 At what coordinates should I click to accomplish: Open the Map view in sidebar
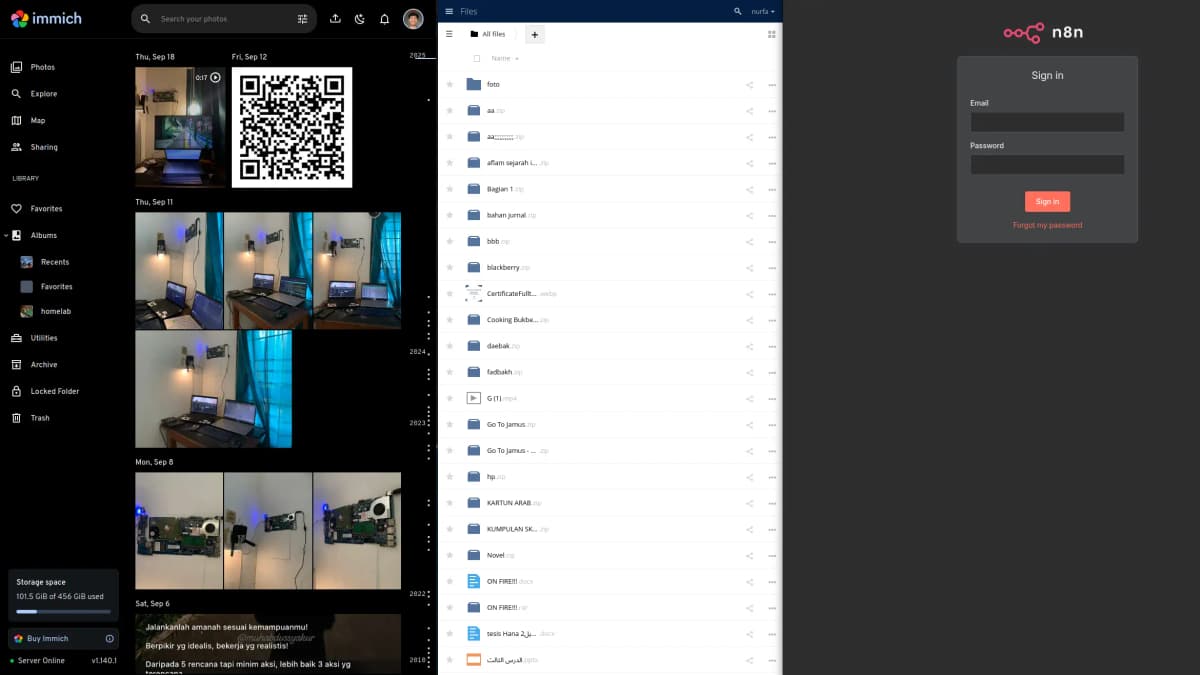pos(37,121)
